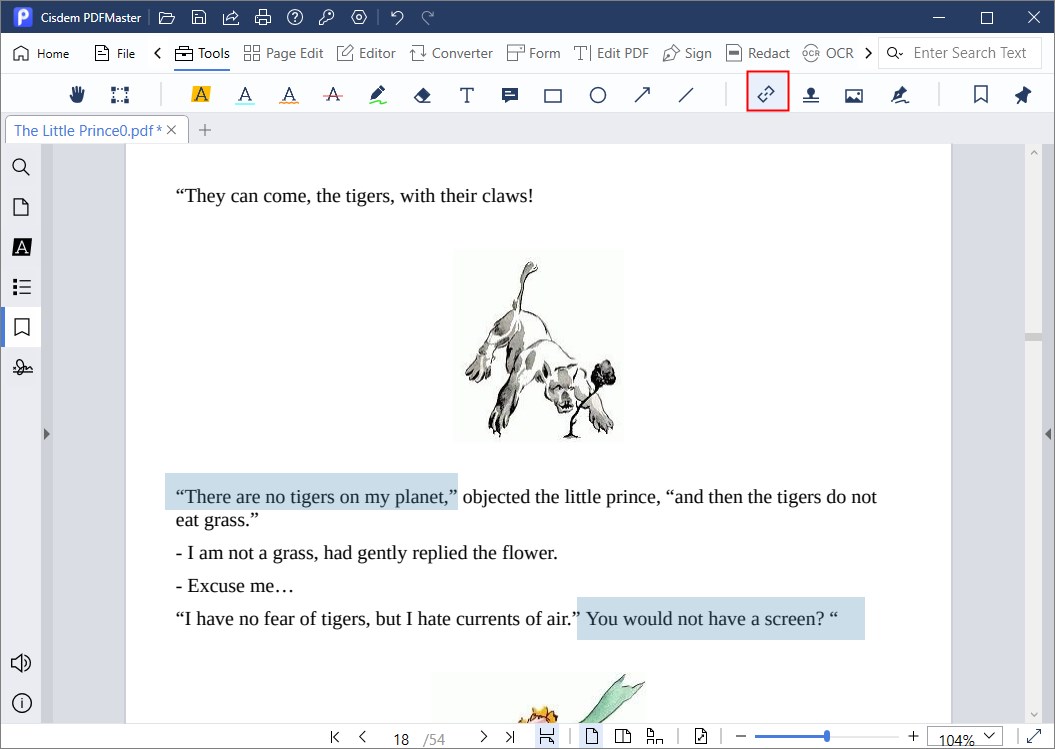Select the Note comment tool
Screen dimensions: 1055x749
tap(510, 96)
